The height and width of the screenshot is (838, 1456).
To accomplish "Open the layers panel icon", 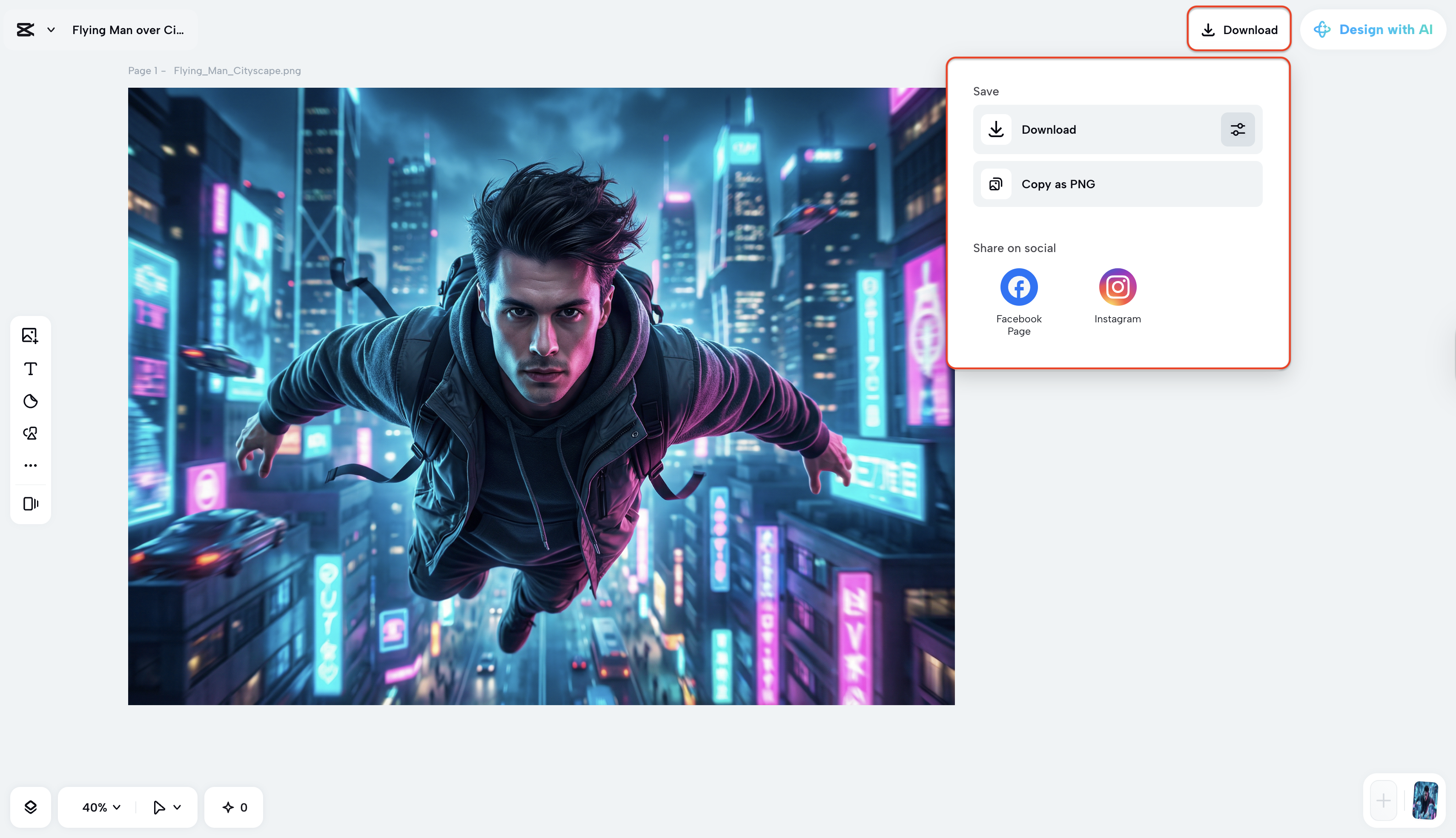I will (x=31, y=807).
